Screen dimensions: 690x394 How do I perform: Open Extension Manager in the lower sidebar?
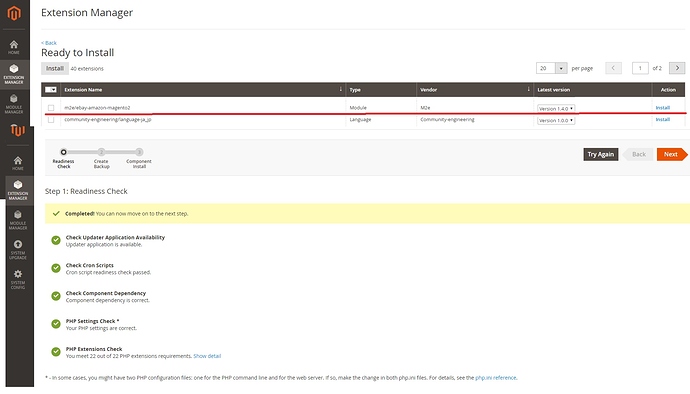[18, 190]
